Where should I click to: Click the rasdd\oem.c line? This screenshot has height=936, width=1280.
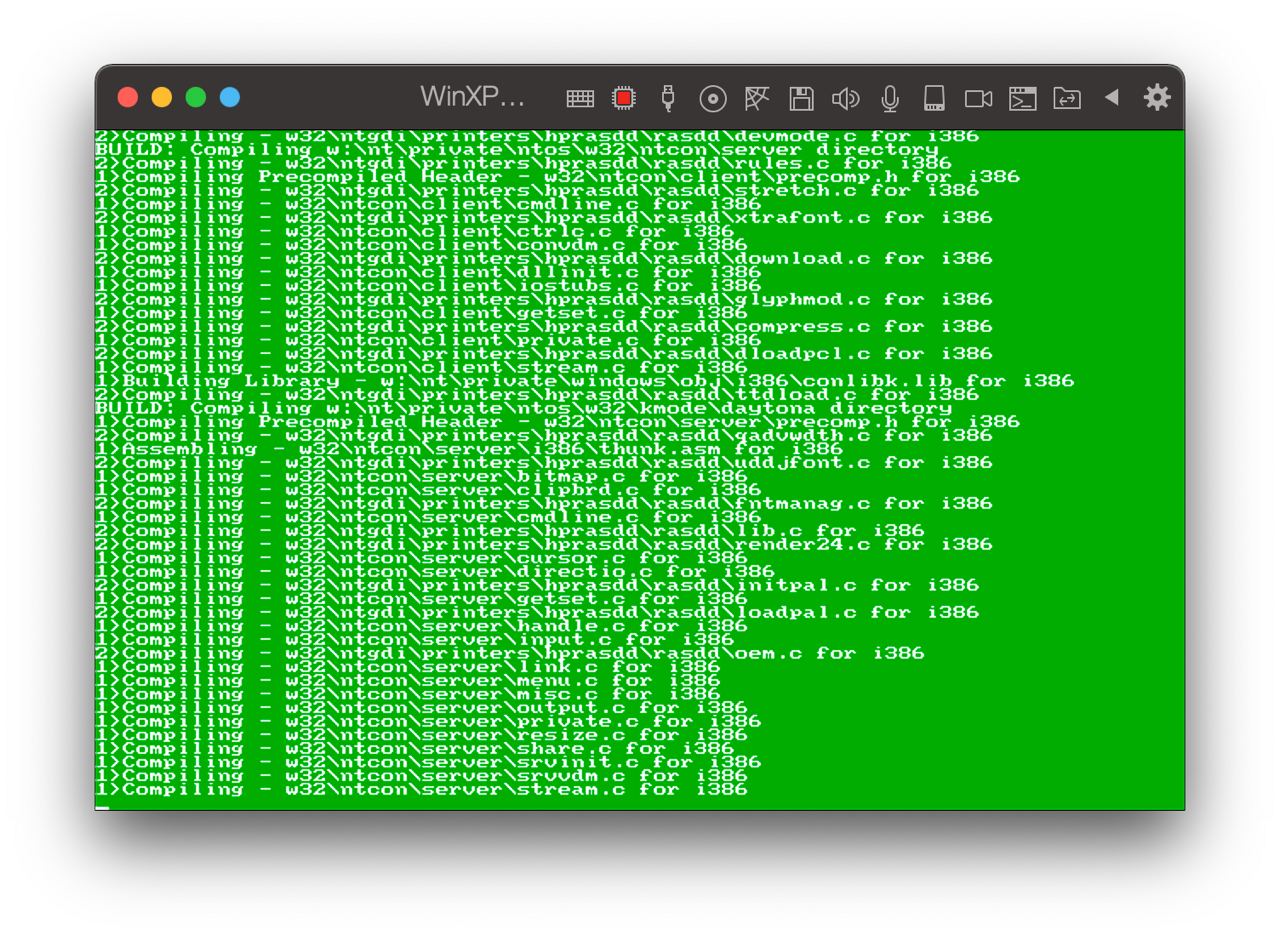pos(510,653)
